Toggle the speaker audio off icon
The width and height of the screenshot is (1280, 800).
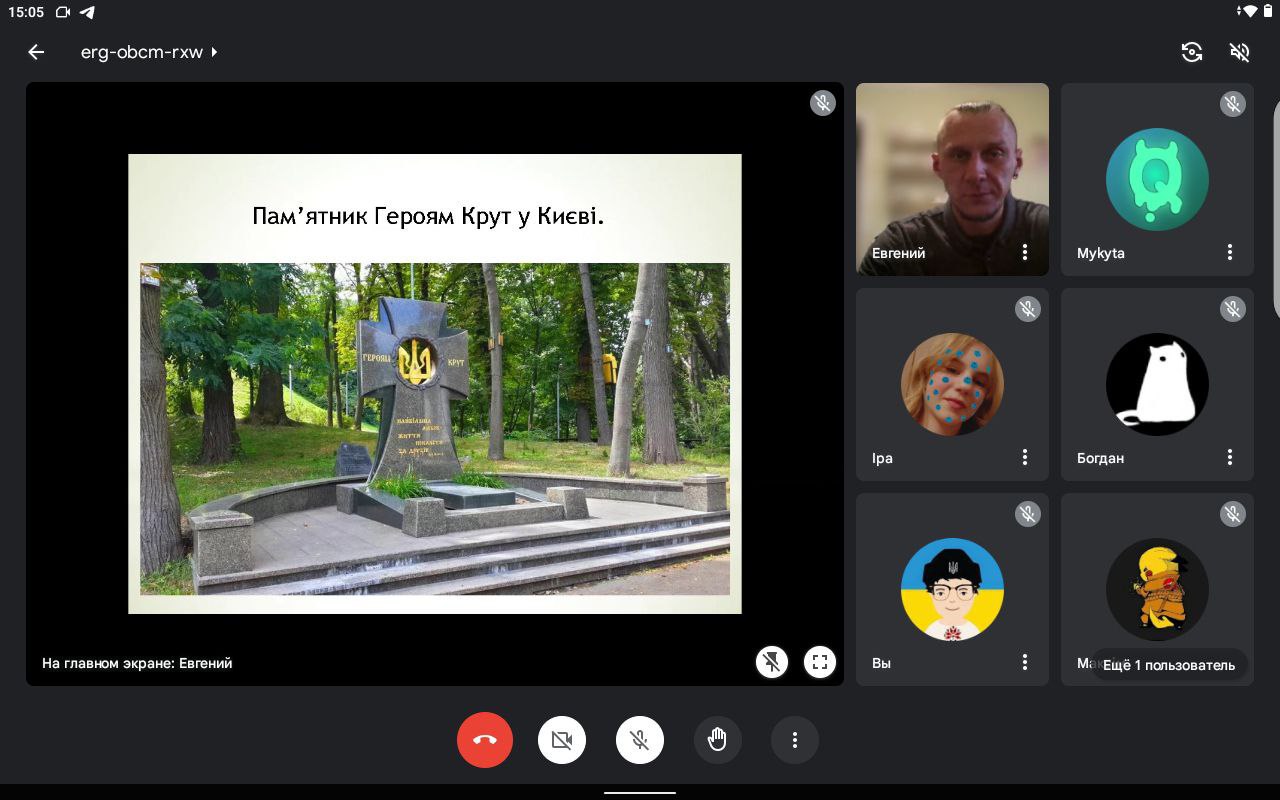1239,52
